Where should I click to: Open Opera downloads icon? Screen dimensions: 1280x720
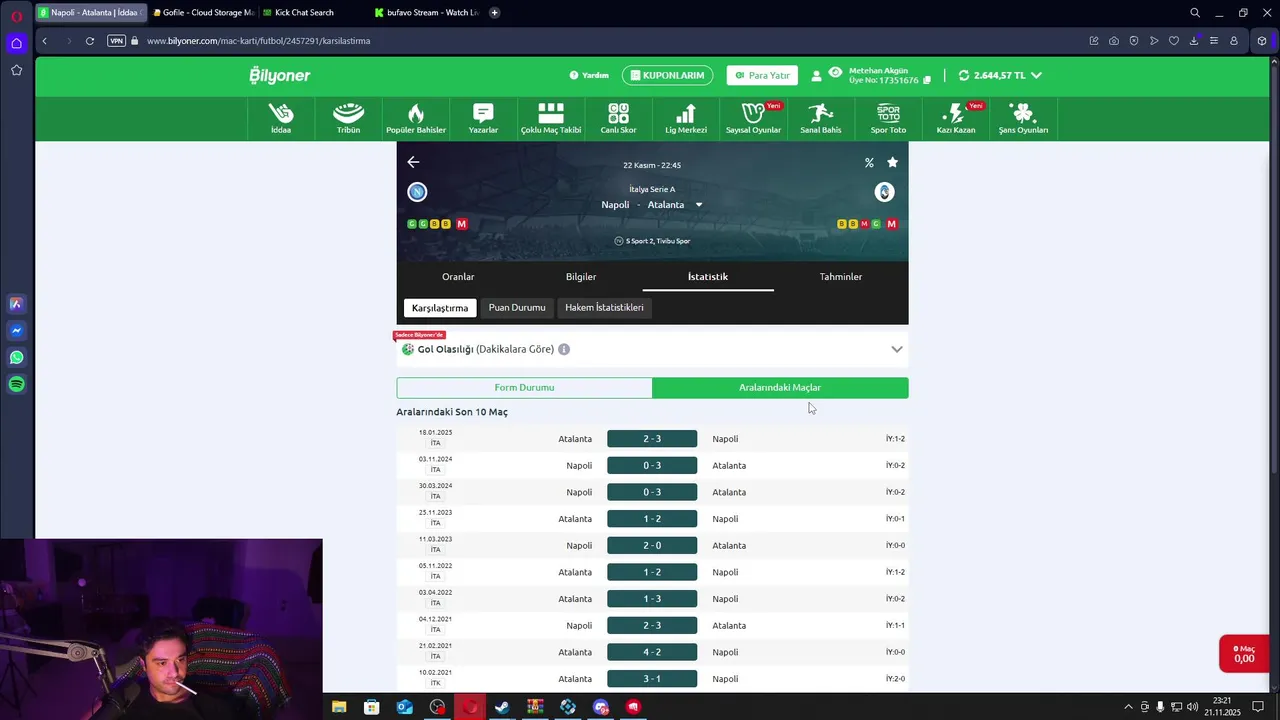(1194, 41)
